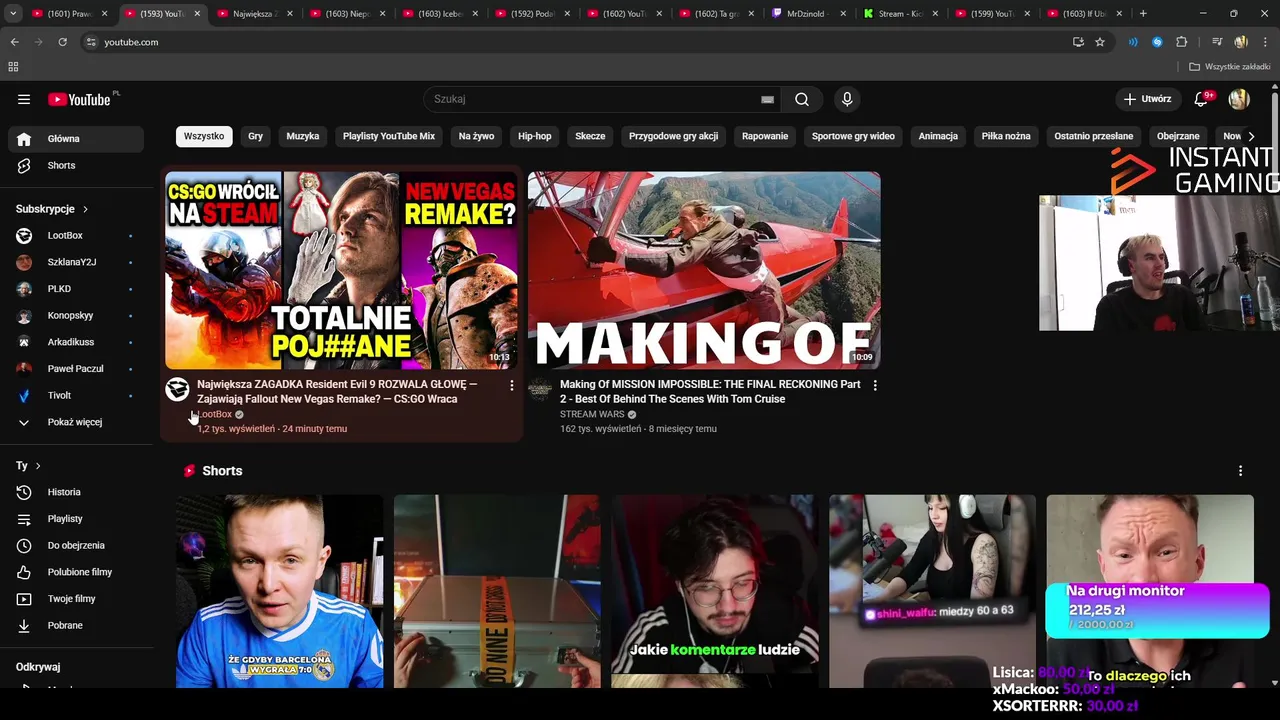Open the notifications bell

(1201, 99)
